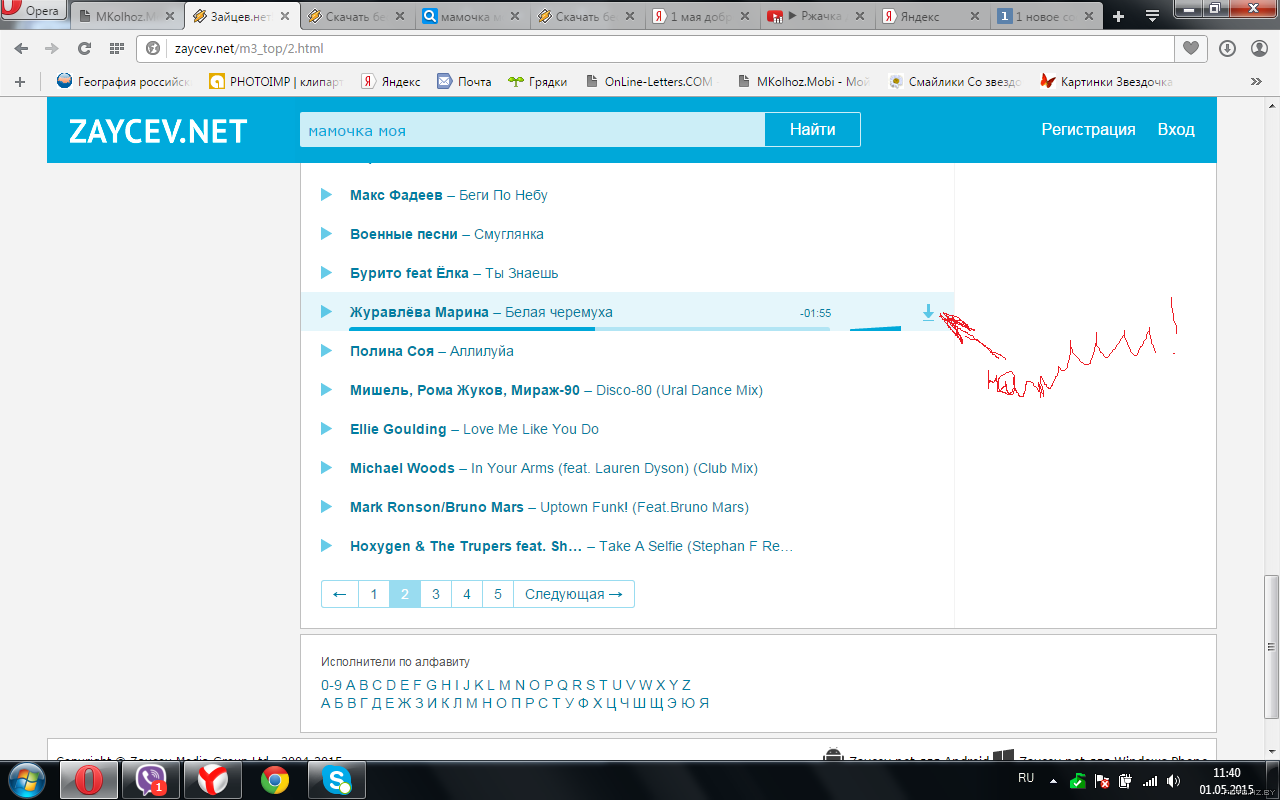Switch to the Ржачка YouTube tab
Screen dimensions: 1280x800
tap(815, 17)
